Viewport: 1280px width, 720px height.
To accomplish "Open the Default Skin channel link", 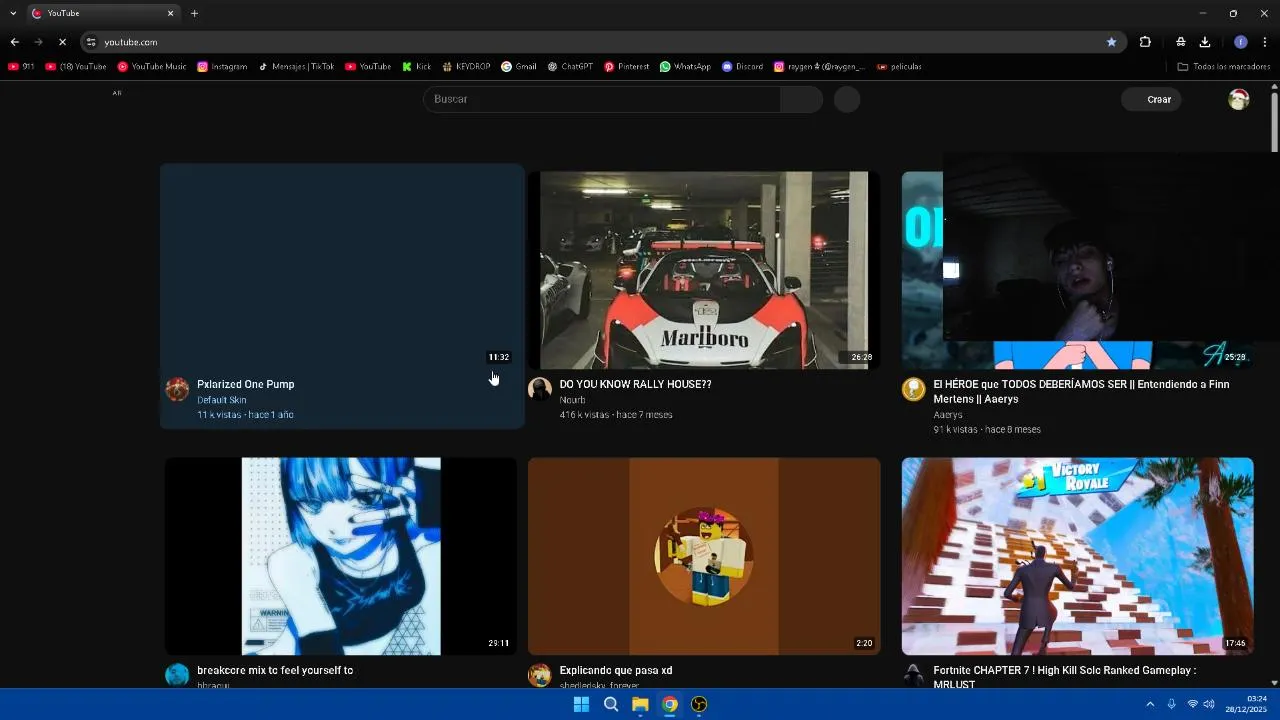I will (x=221, y=400).
